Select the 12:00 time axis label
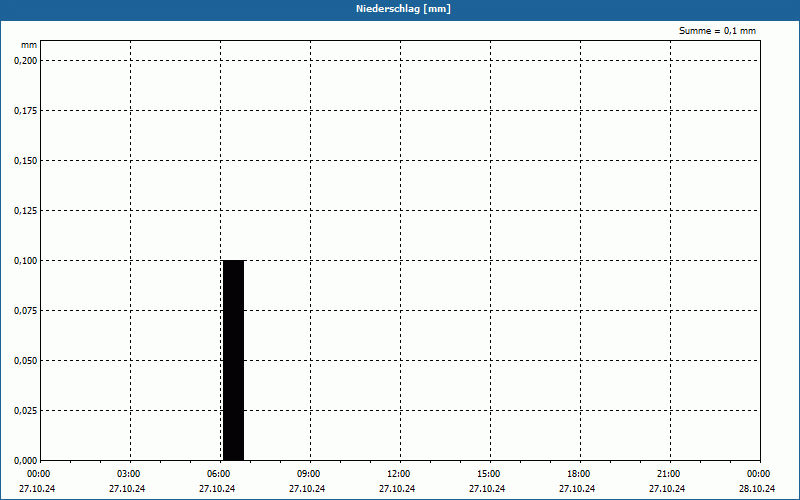Screen dimensions: 800x500 pos(398,474)
